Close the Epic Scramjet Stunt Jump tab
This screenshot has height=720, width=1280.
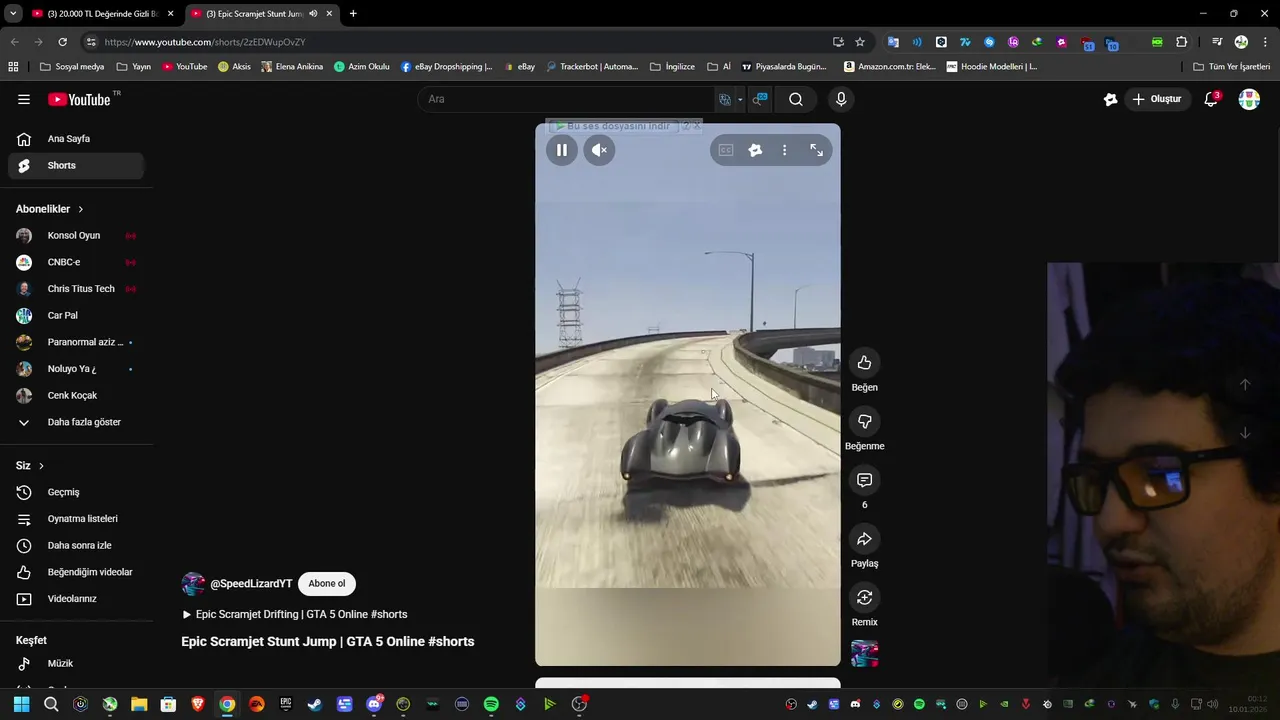(329, 14)
